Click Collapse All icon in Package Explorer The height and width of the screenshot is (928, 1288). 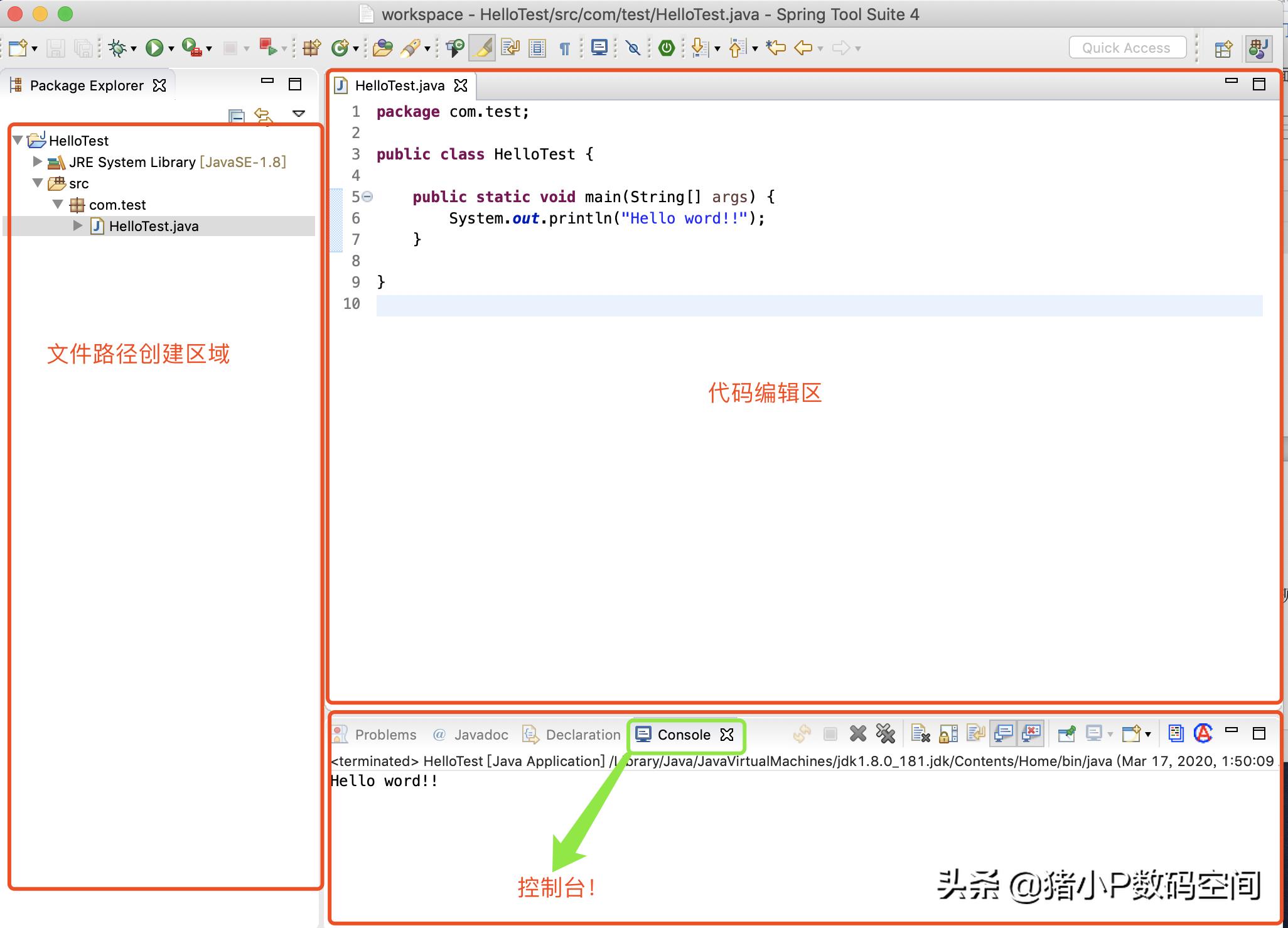click(236, 116)
